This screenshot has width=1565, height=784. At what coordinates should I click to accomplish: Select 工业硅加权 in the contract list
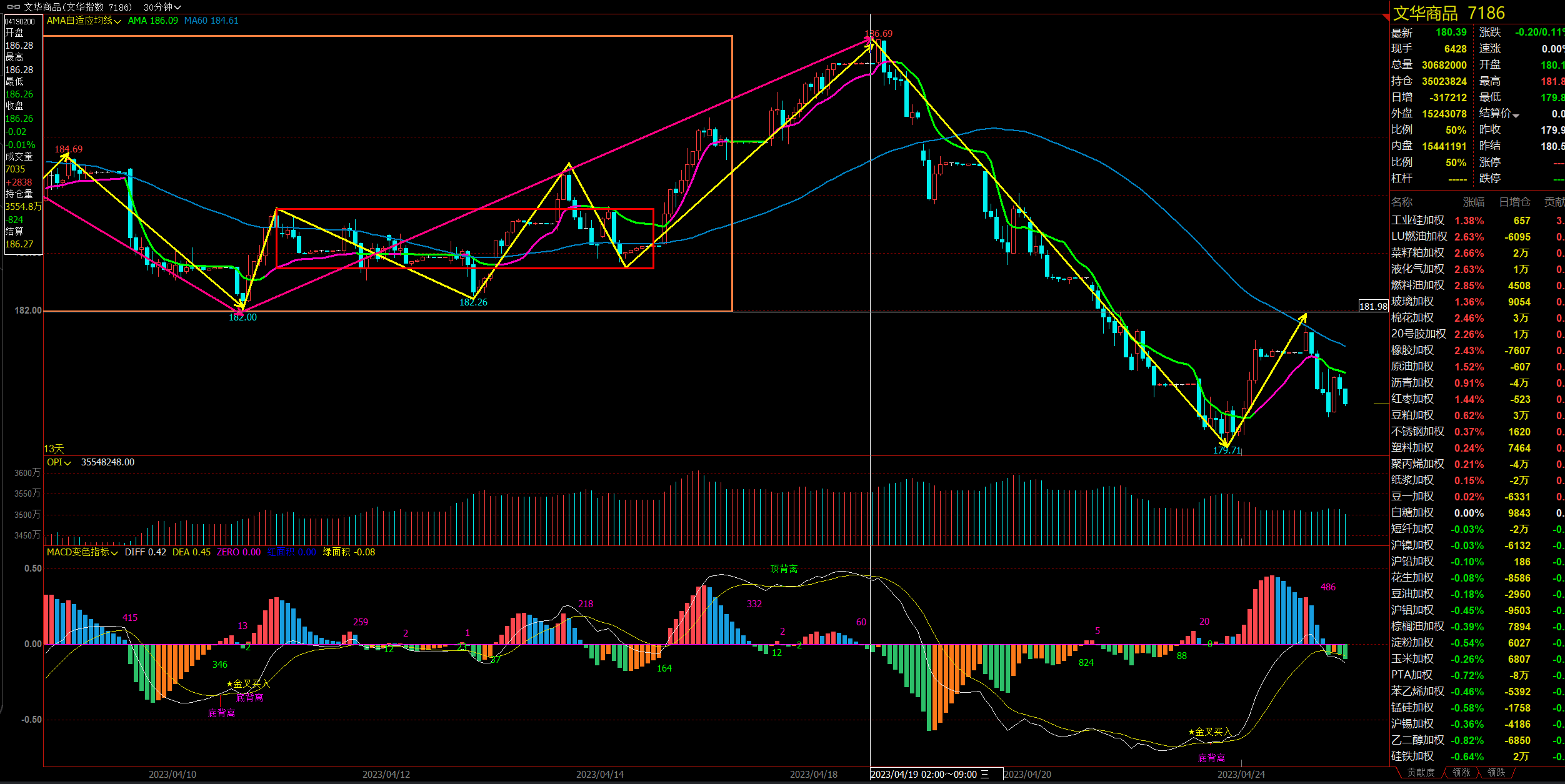click(x=1417, y=221)
